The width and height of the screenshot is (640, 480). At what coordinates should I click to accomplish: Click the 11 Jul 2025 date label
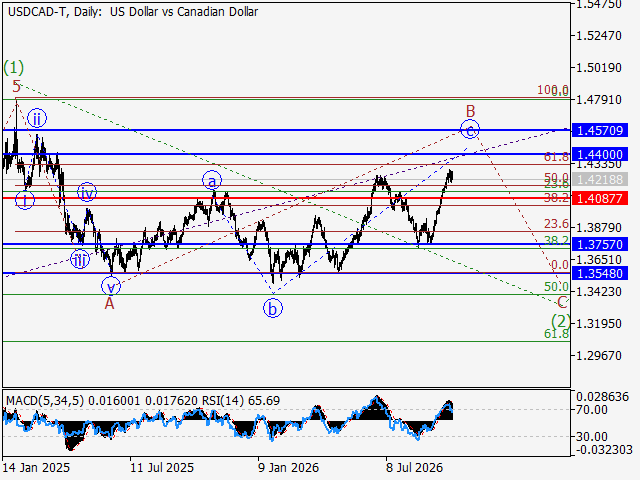tap(162, 467)
